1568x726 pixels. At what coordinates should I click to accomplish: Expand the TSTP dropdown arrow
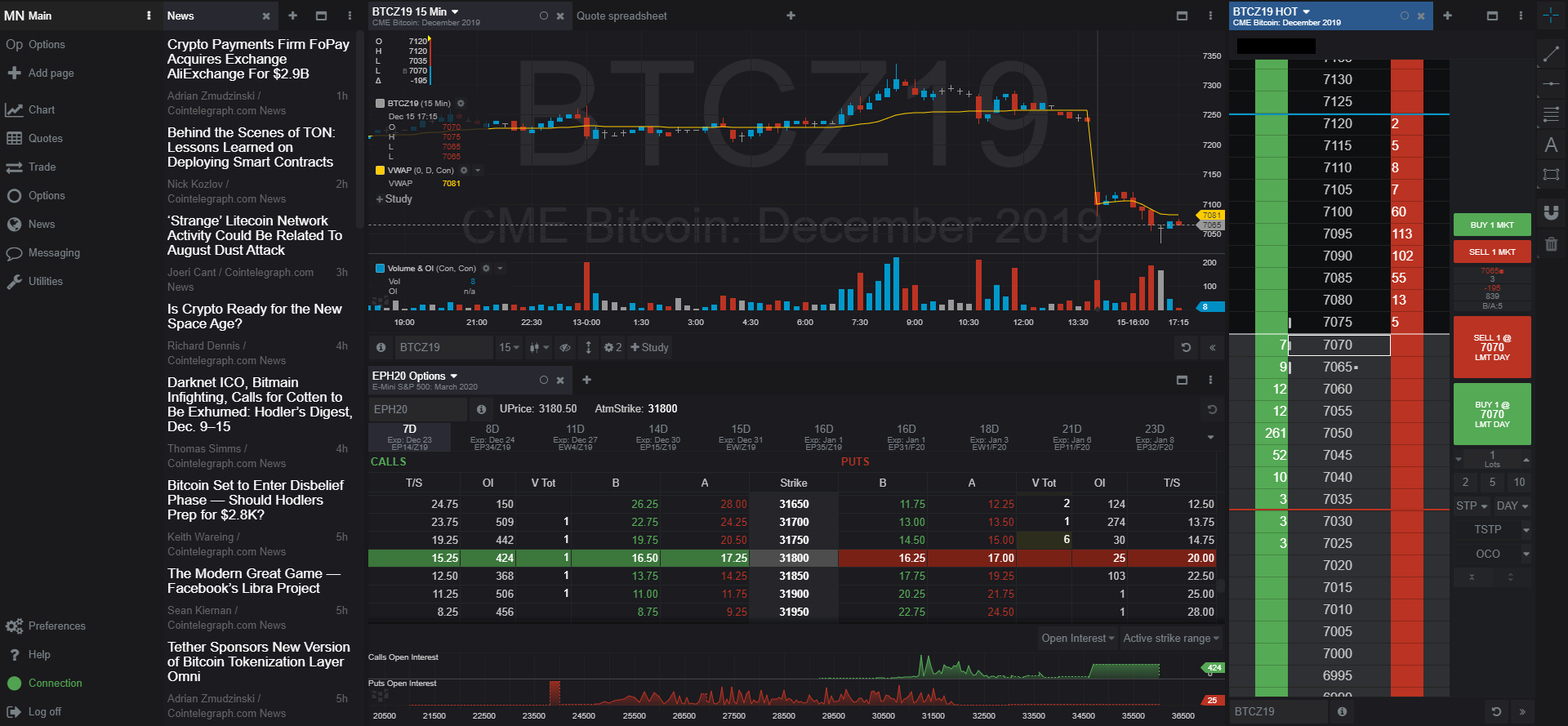coord(1526,530)
